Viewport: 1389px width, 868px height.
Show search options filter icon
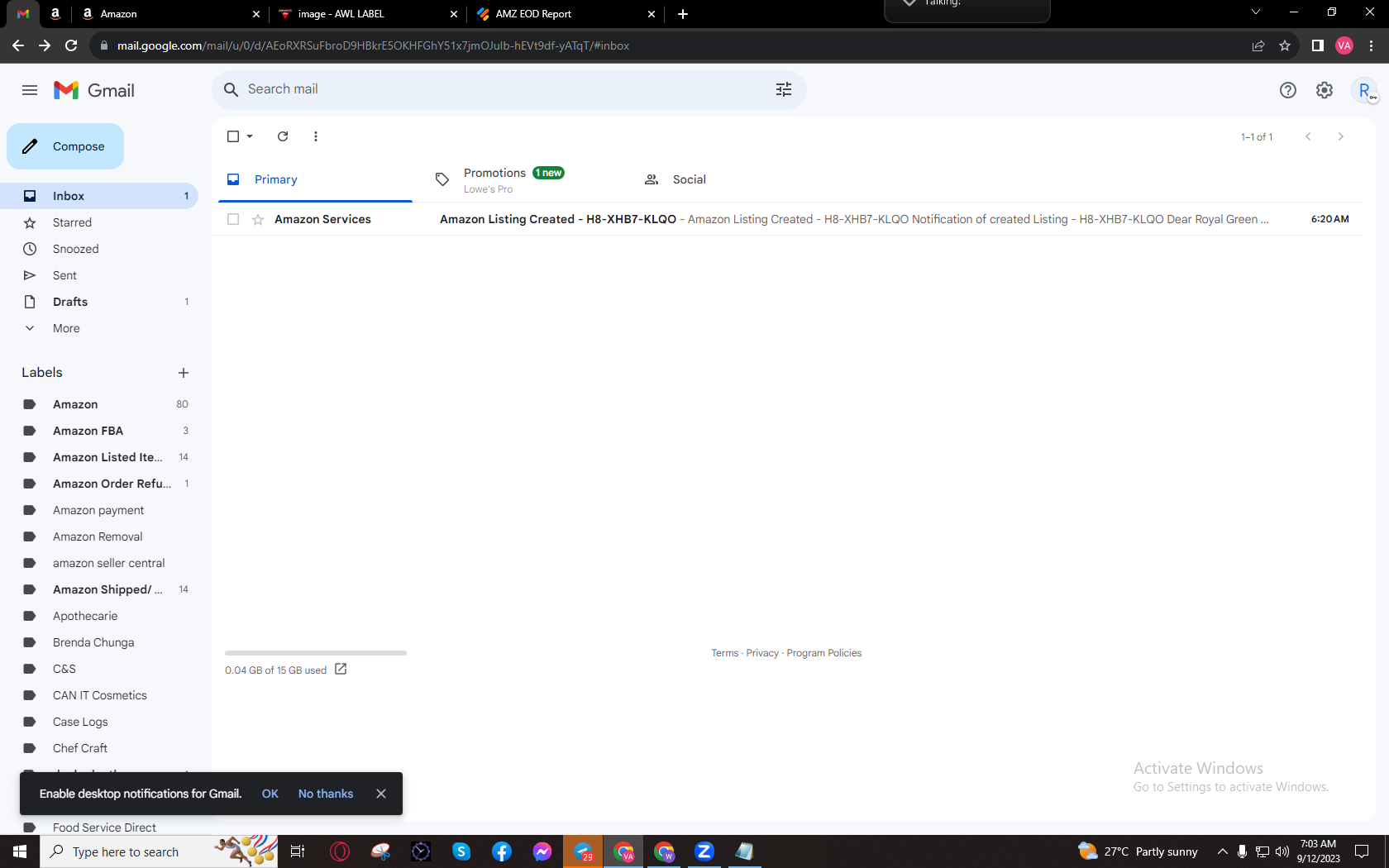click(784, 89)
